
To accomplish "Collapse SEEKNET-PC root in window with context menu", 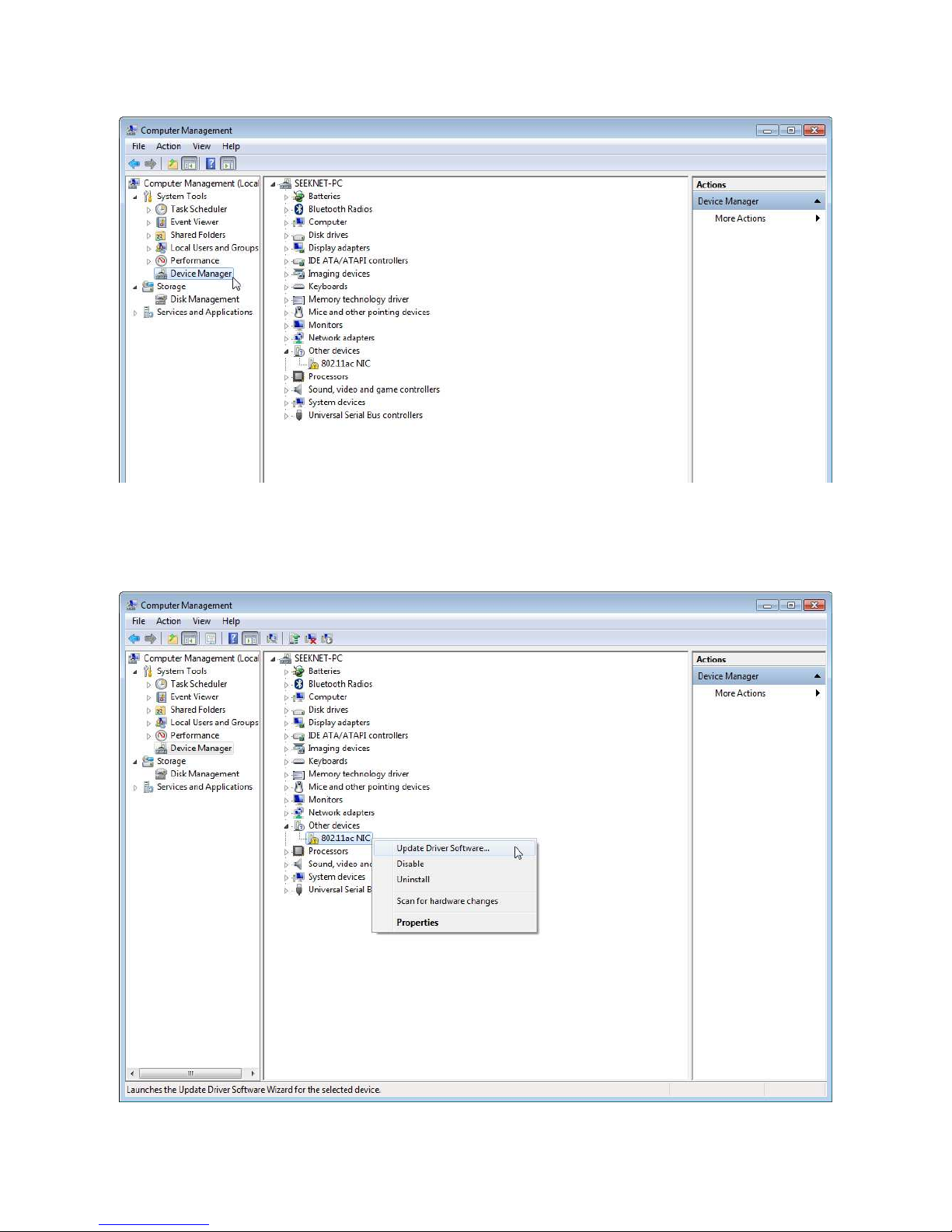I will [273, 659].
